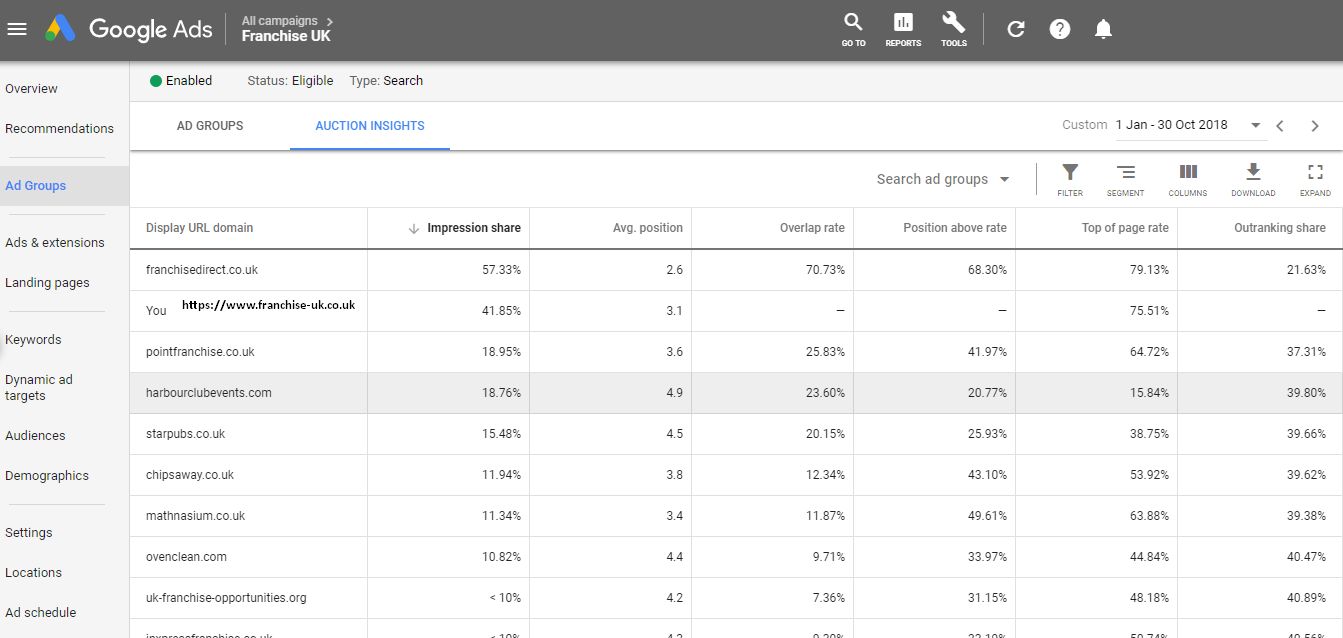Open the Segment options

[x=1125, y=179]
